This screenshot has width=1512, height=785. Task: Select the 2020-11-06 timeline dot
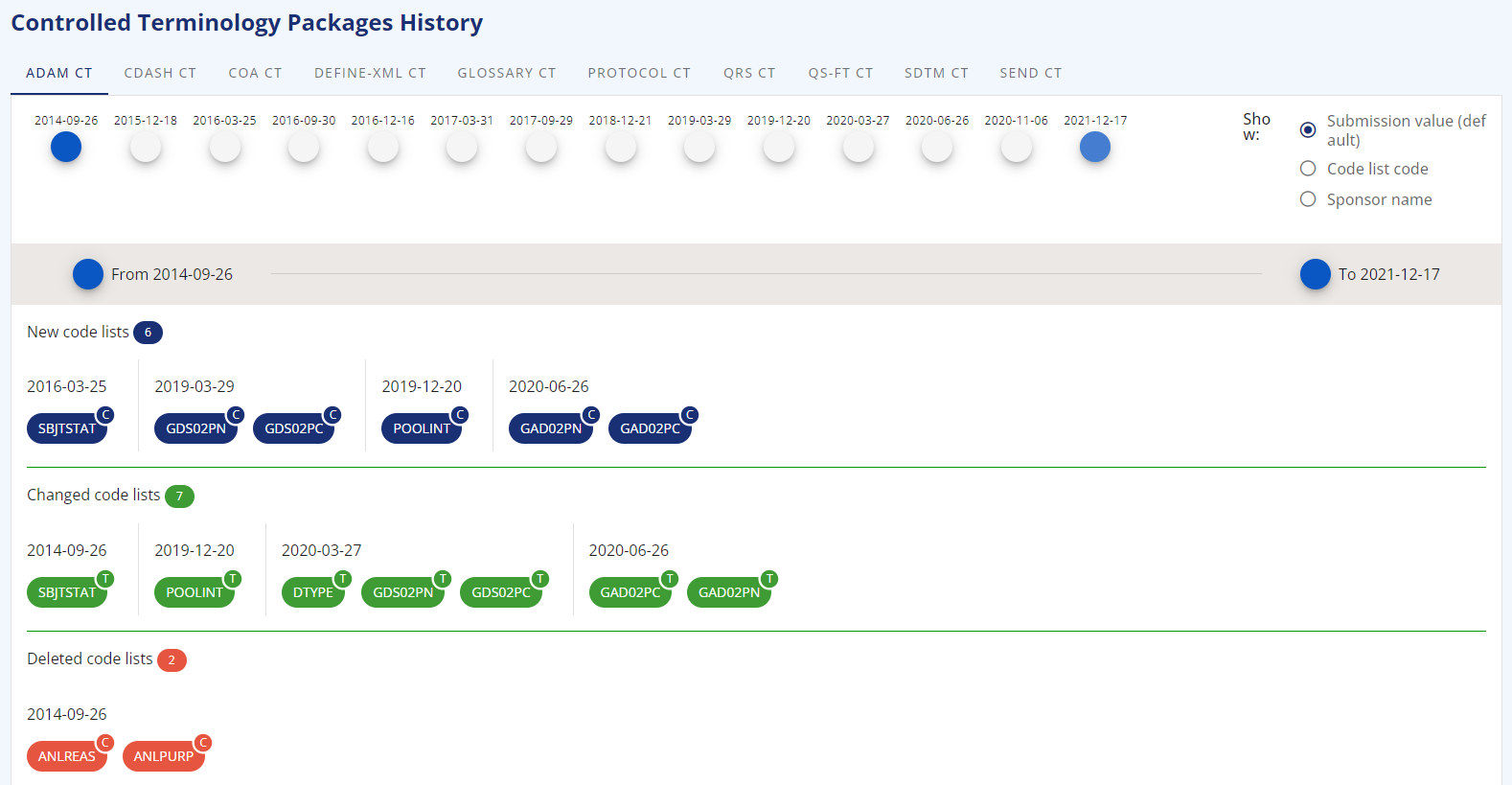[x=1017, y=147]
